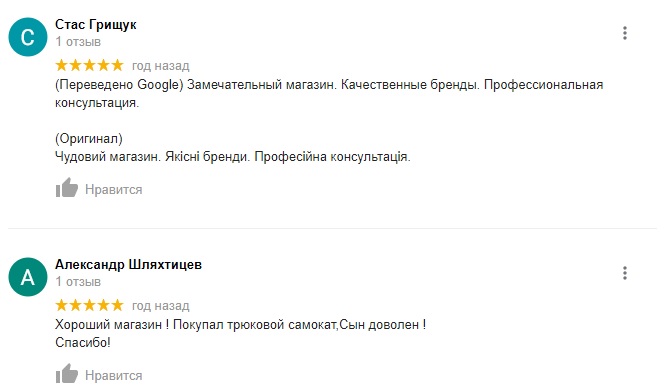Click the thumbs-up icon under Александр Шляхтицев's review
The image size is (666, 392).
(x=67, y=374)
